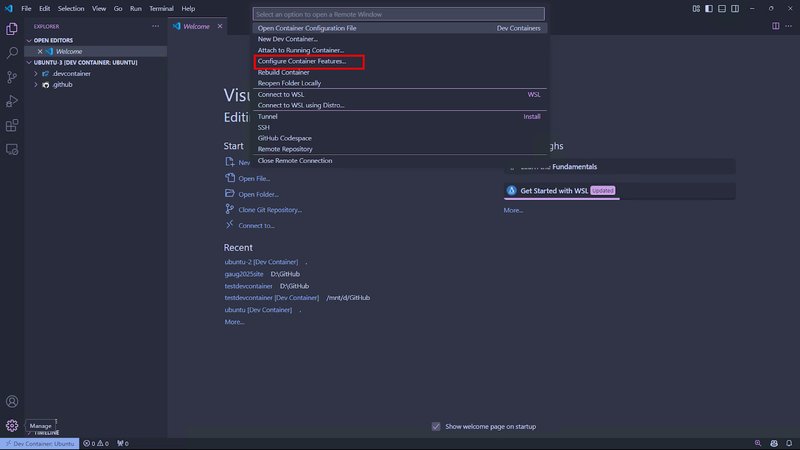Choose Configure Container Features option

tap(399, 61)
